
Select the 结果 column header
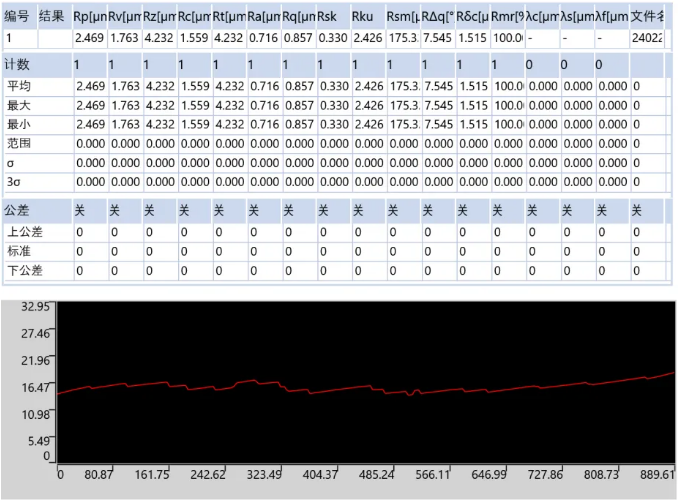coord(52,16)
